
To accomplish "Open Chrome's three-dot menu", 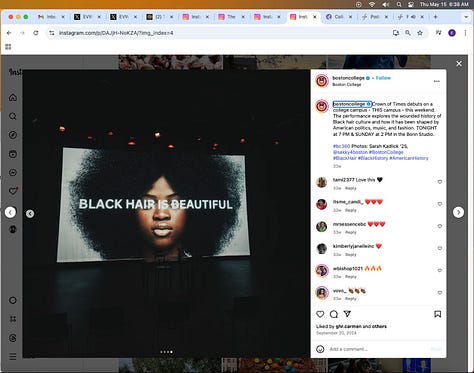I will click(x=465, y=33).
